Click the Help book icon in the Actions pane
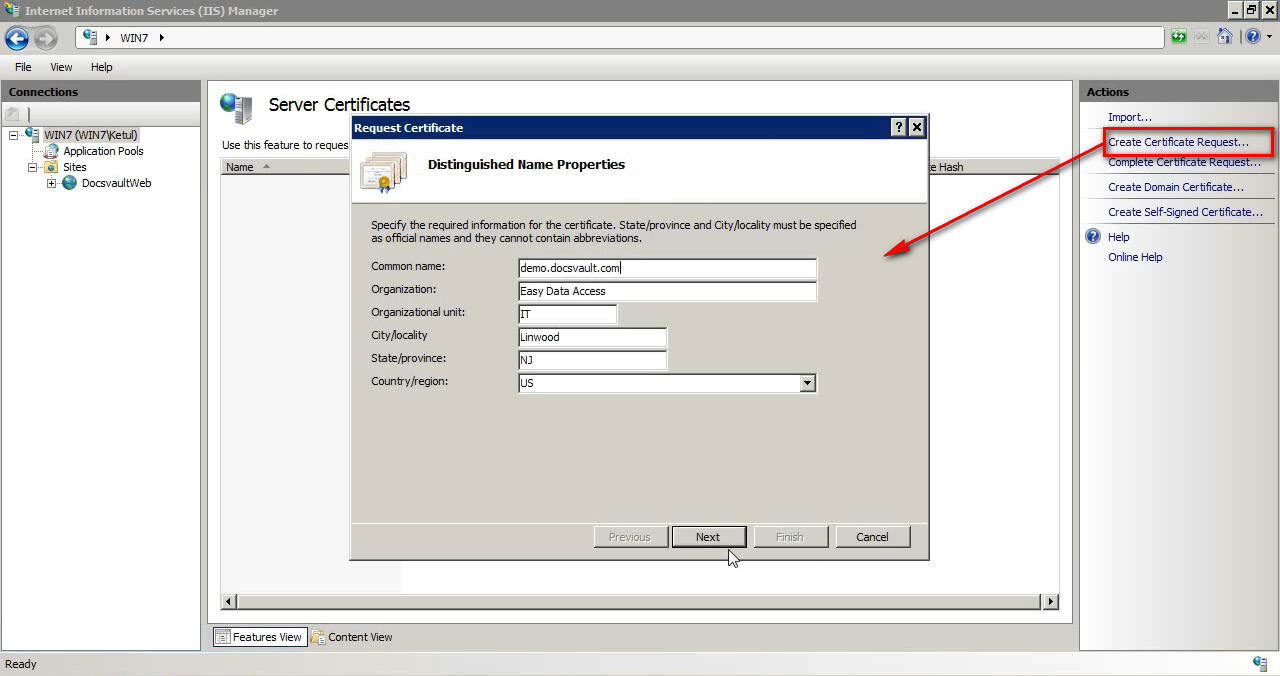The image size is (1280, 676). coord(1092,236)
